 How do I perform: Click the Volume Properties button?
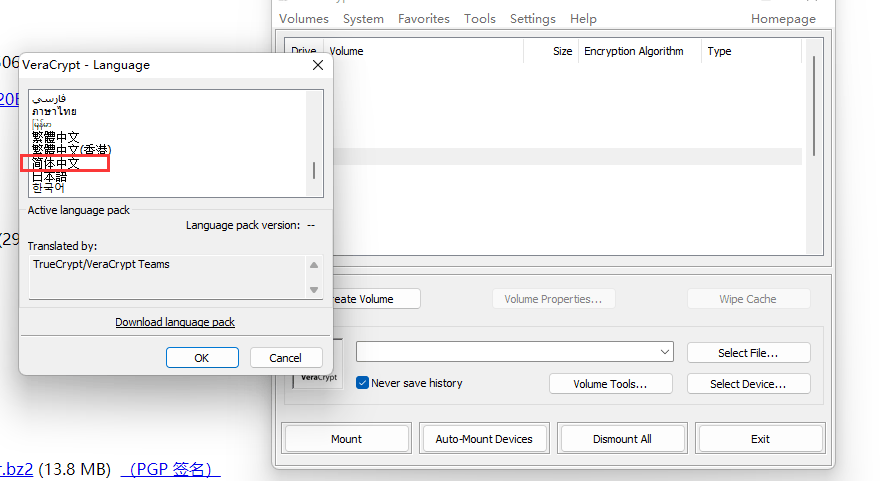click(553, 299)
